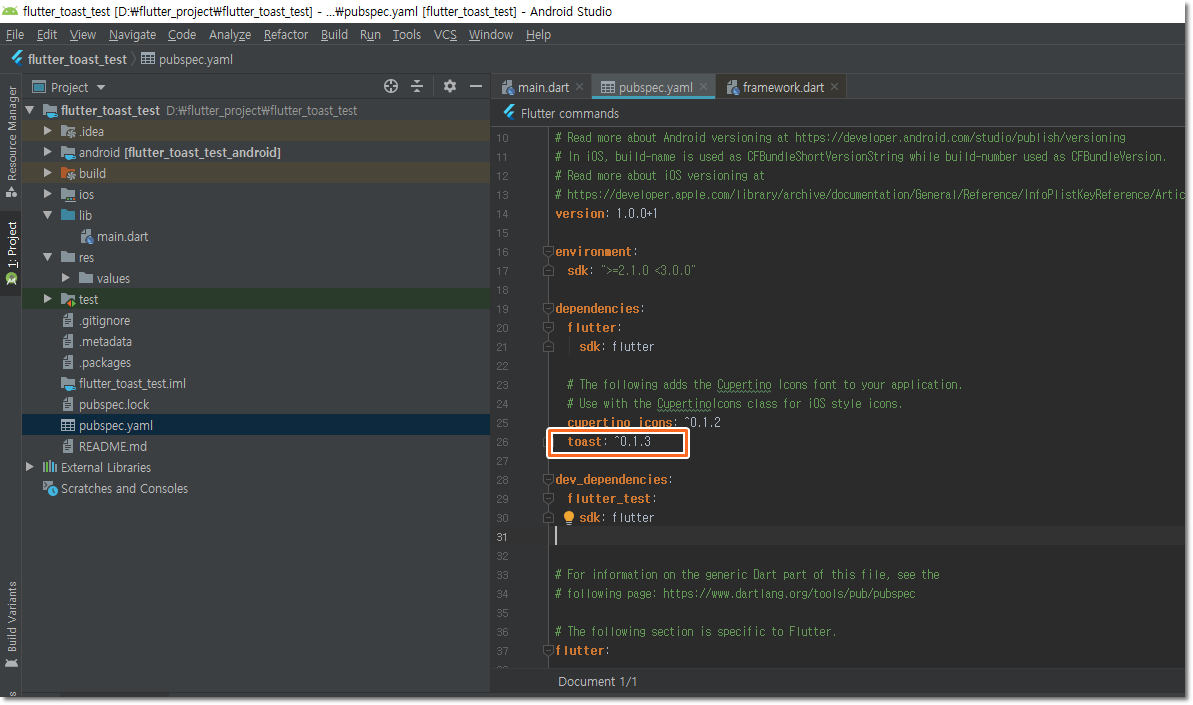Click pubspec.yaml table icon in breadcrumb
The height and width of the screenshot is (705, 1193).
[148, 59]
